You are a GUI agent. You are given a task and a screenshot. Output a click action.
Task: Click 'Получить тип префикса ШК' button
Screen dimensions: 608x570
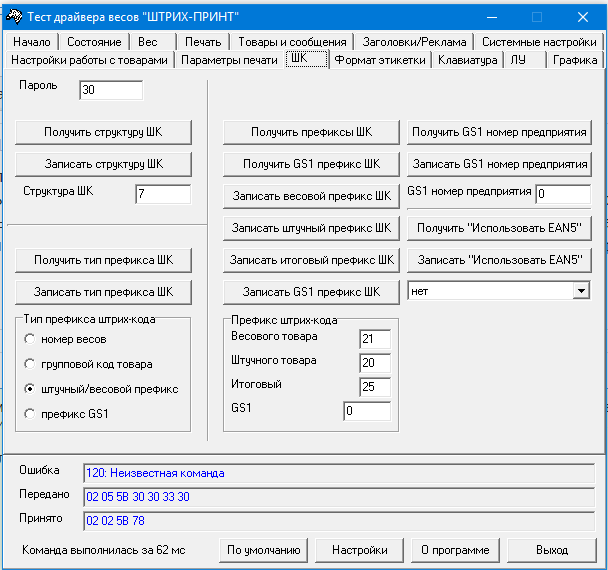(x=103, y=260)
